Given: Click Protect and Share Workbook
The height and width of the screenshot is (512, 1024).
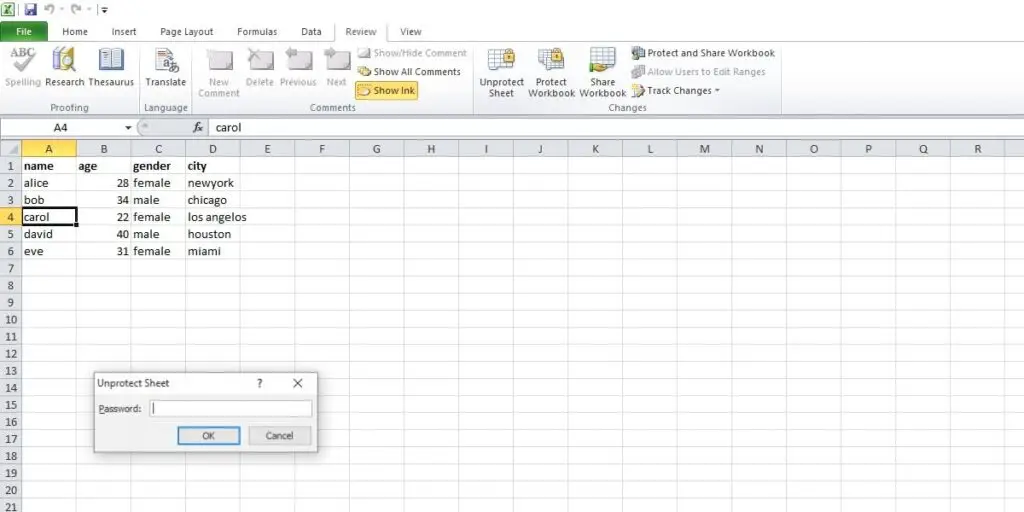Looking at the screenshot, I should click(703, 53).
